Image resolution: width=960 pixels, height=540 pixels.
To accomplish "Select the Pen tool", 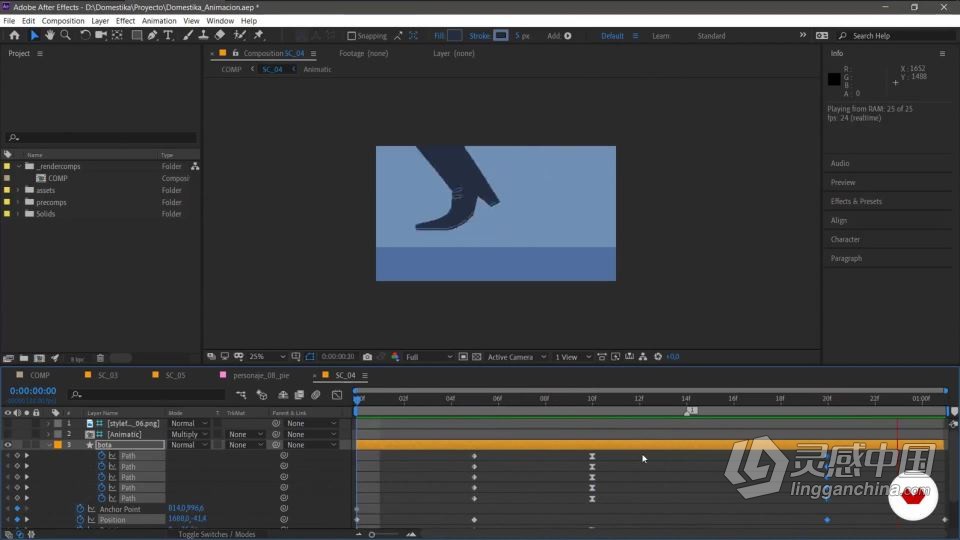I will click(x=152, y=36).
